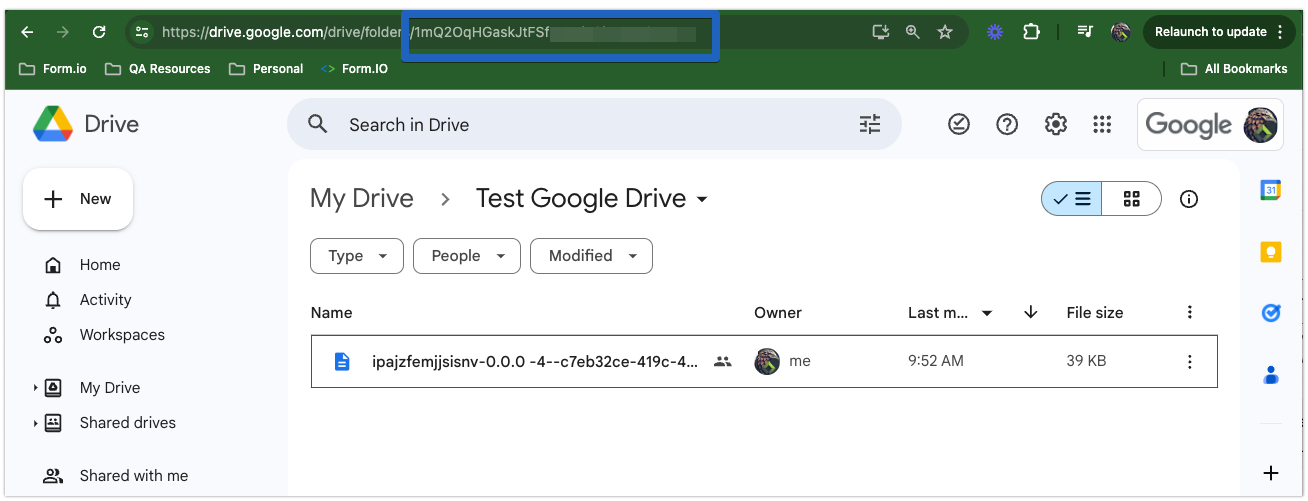Open Test Google Drive folder dropdown
This screenshot has height=501, width=1308.
tap(702, 199)
